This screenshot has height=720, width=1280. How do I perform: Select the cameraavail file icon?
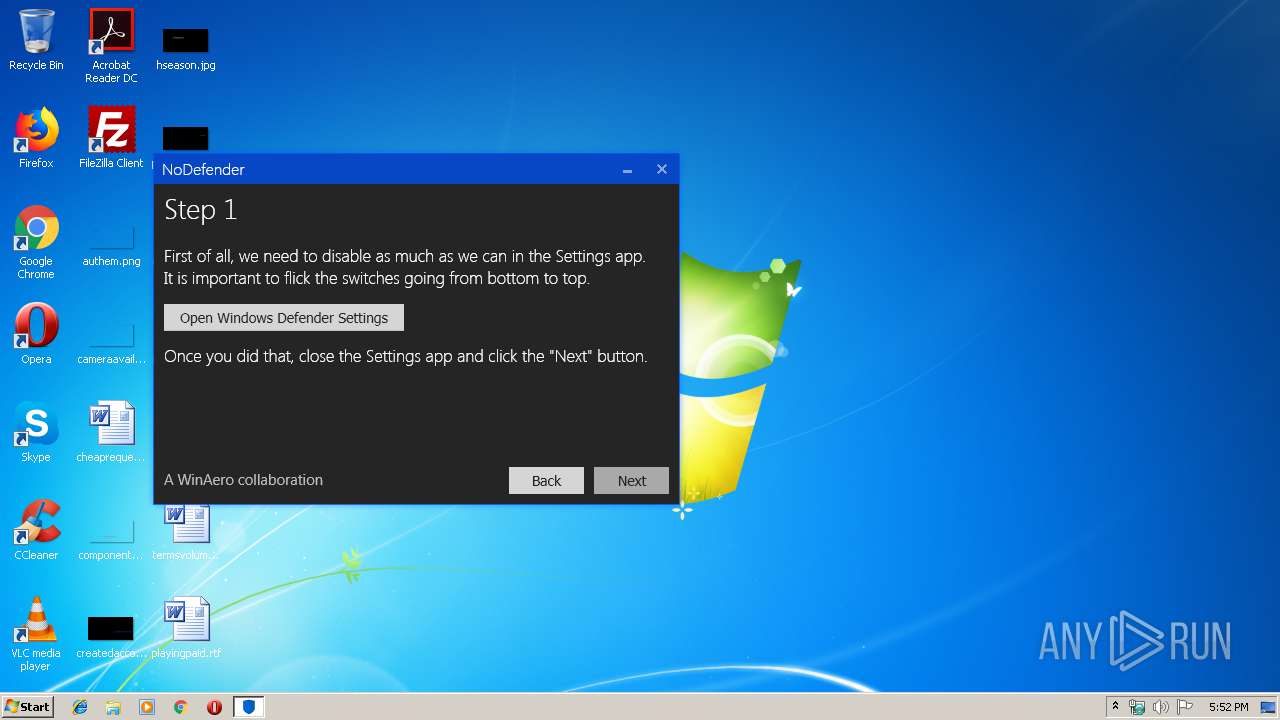[x=111, y=343]
